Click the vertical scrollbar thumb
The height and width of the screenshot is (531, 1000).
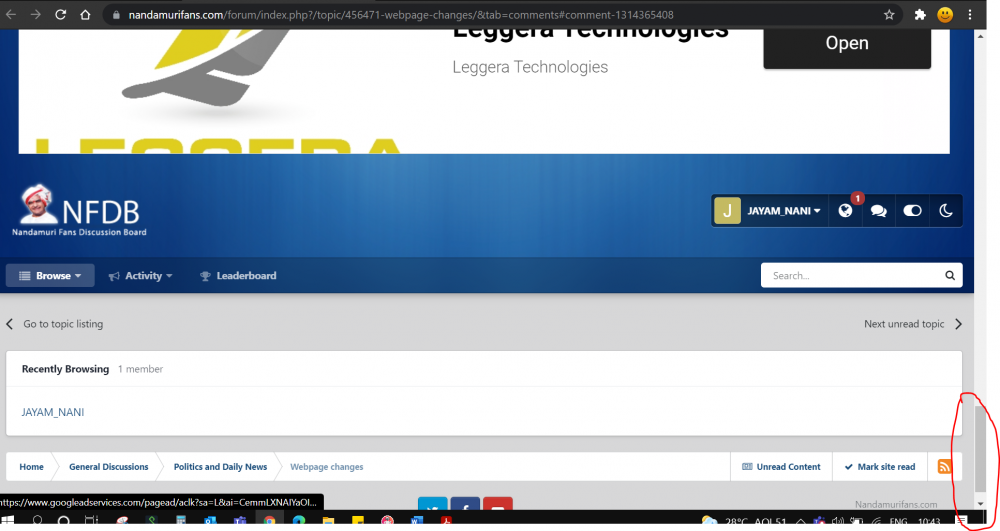[x=980, y=449]
